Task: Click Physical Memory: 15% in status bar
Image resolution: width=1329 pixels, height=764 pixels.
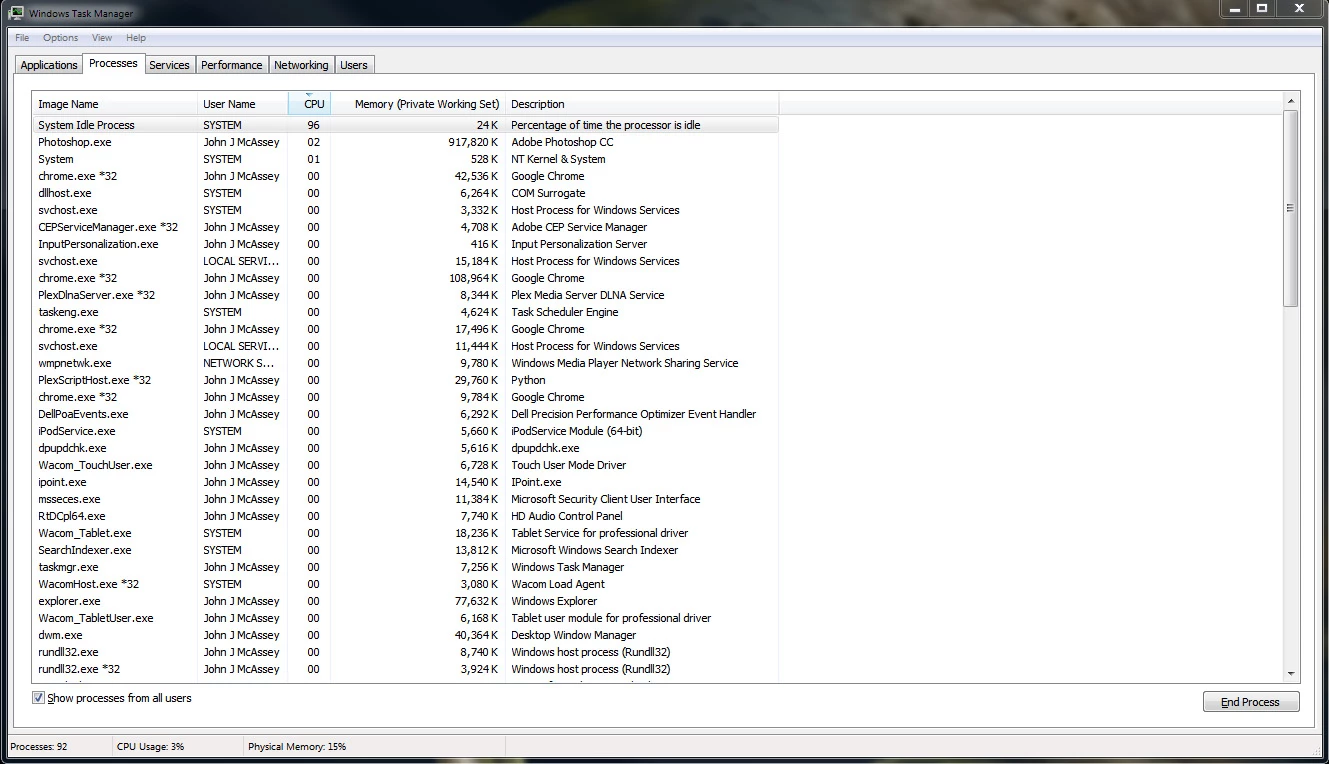Action: point(297,746)
